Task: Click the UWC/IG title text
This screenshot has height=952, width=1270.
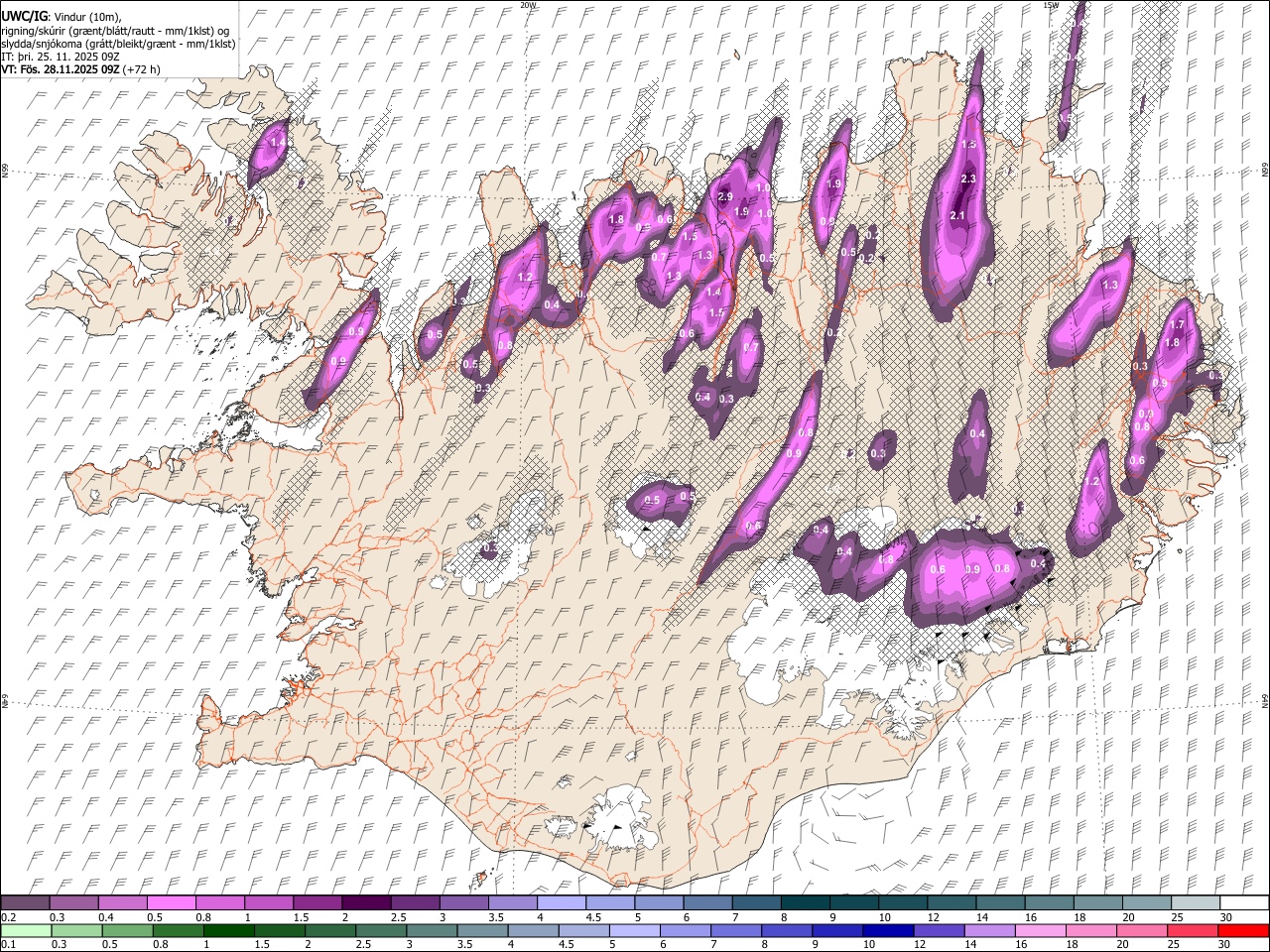Action: [x=24, y=16]
